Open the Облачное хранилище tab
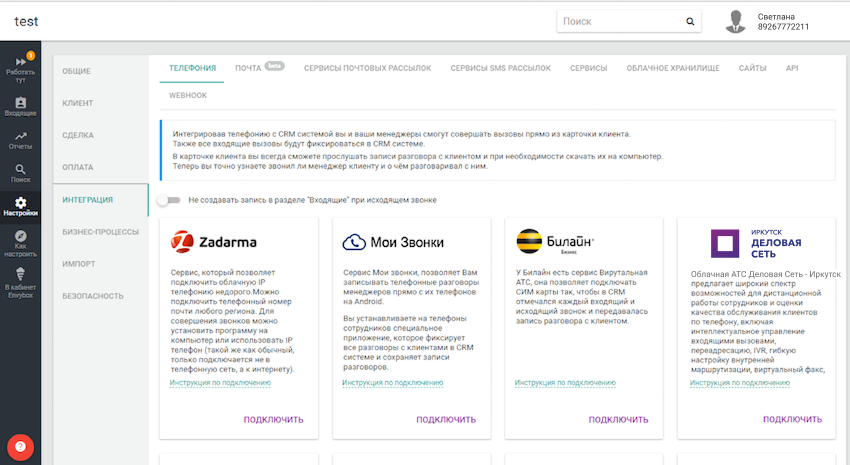This screenshot has height=465, width=850. tap(672, 68)
